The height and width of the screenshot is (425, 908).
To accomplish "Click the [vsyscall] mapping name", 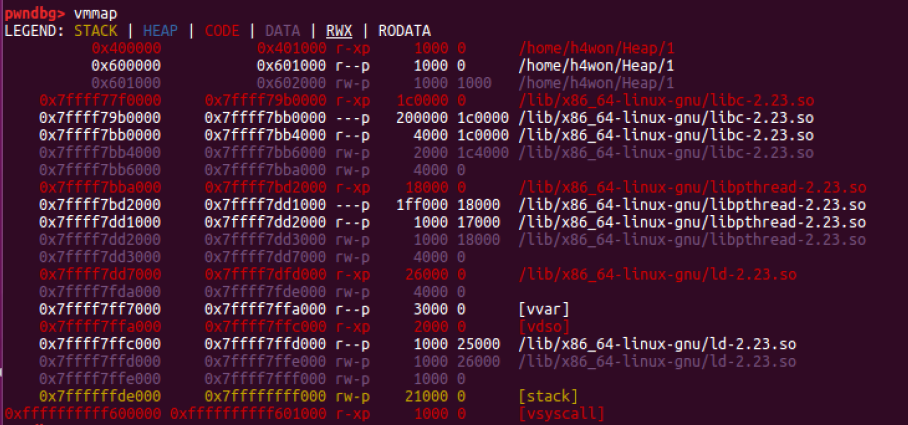I will coord(561,413).
